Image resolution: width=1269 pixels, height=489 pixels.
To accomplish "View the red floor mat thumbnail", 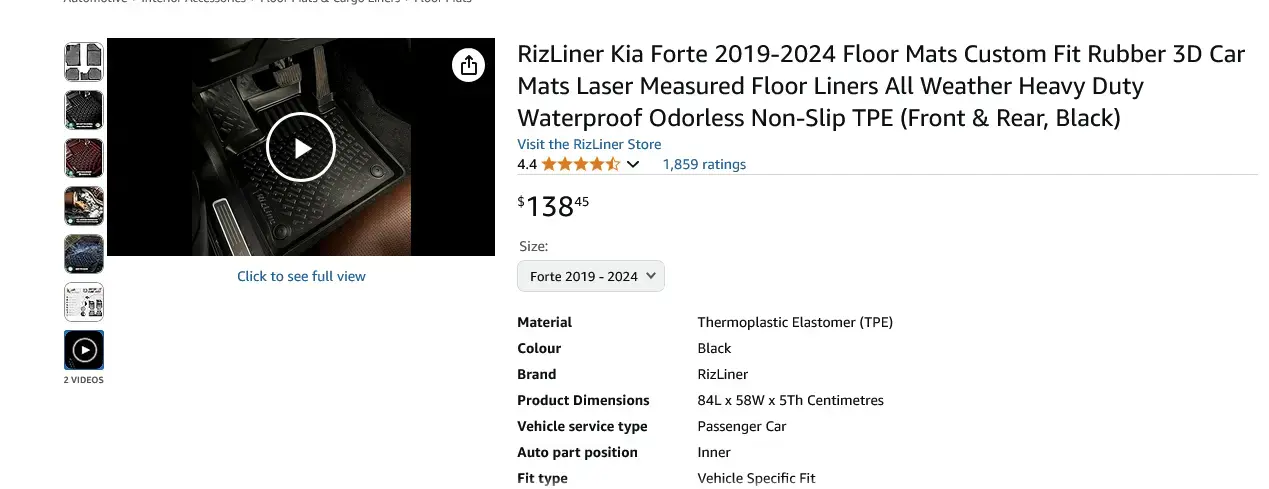I will [x=84, y=158].
